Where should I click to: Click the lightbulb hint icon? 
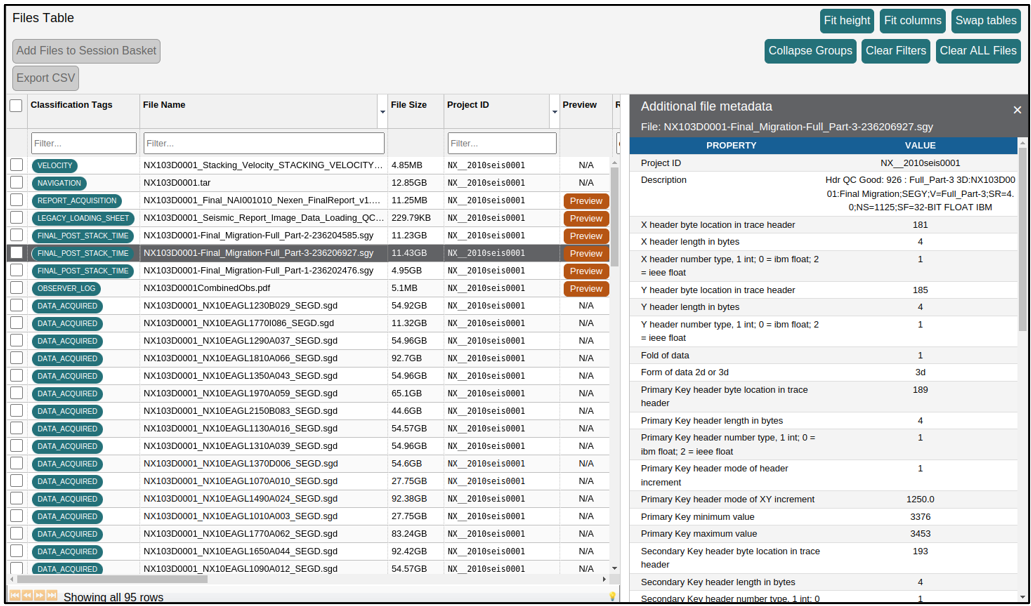tap(613, 596)
